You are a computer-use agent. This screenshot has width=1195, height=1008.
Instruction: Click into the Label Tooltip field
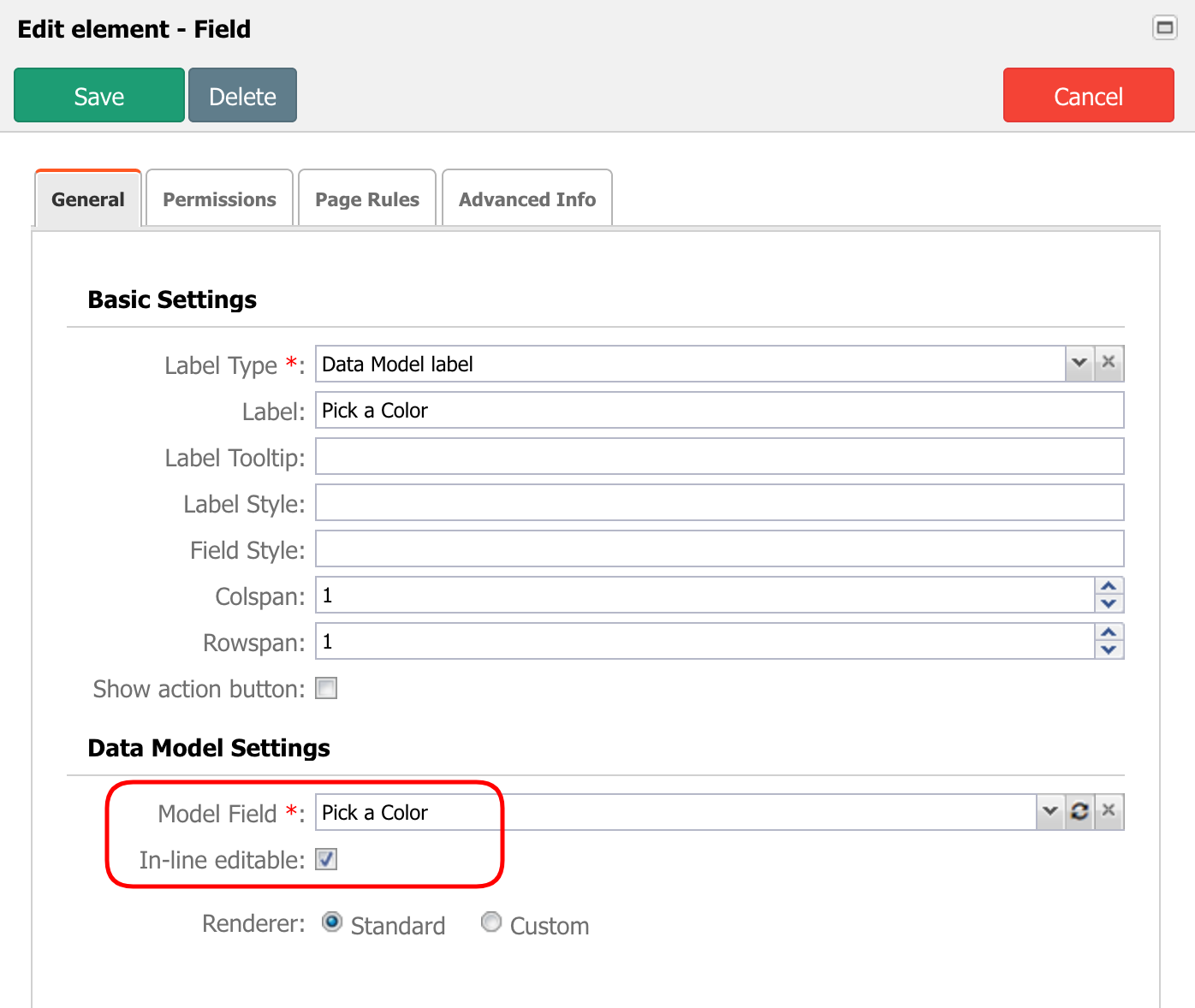[719, 457]
